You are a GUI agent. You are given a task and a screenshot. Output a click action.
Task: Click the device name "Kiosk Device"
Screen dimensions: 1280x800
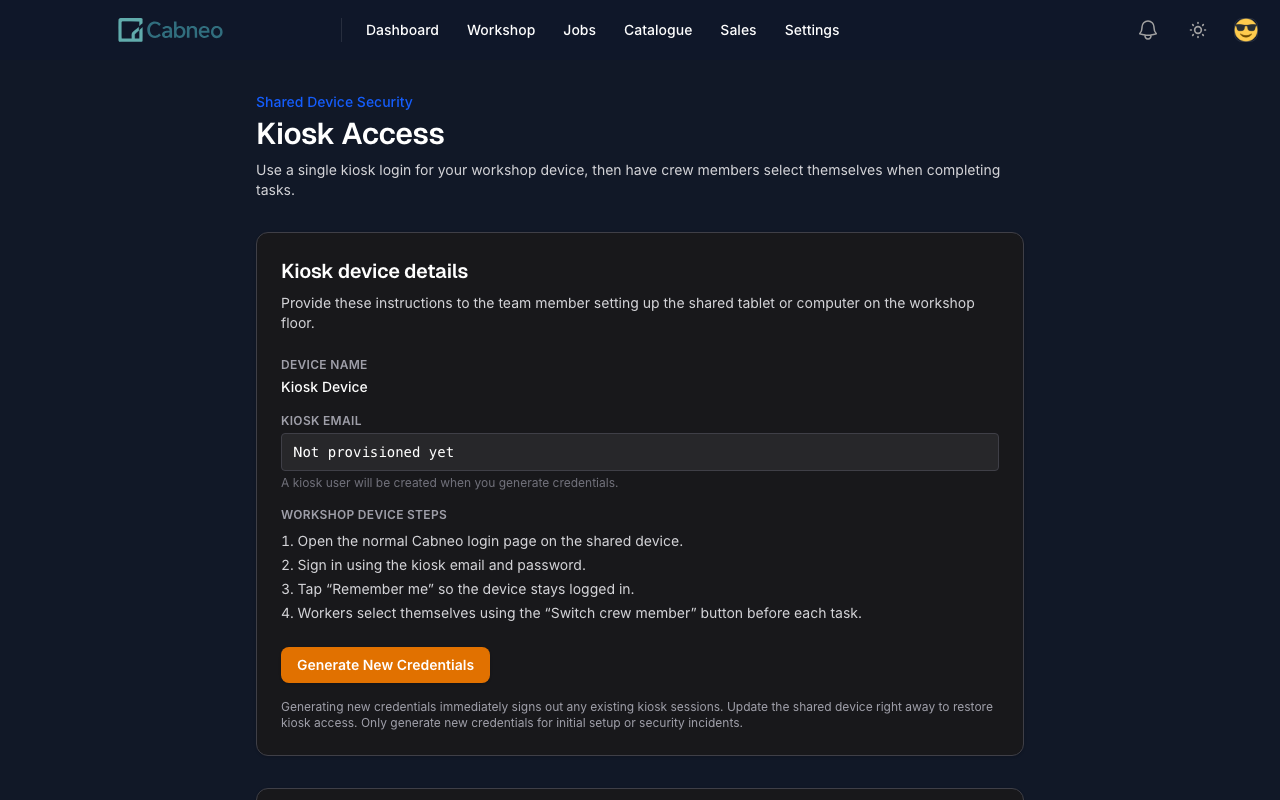coord(324,386)
